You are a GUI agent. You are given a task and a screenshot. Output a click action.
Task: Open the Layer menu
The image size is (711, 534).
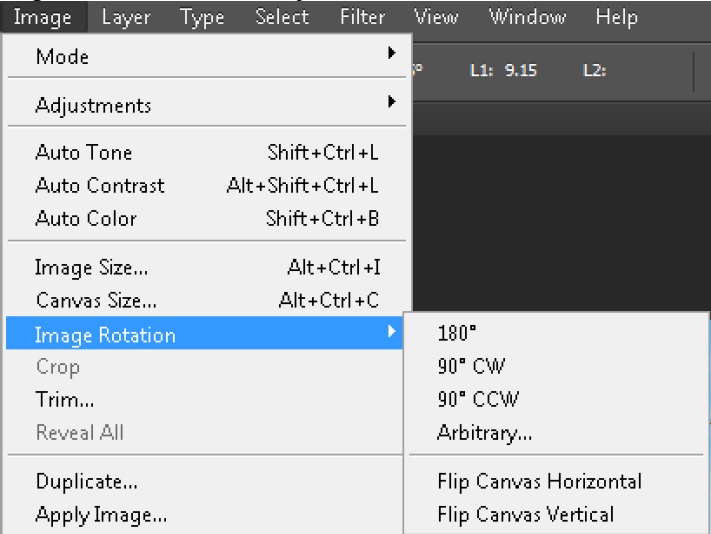(125, 17)
